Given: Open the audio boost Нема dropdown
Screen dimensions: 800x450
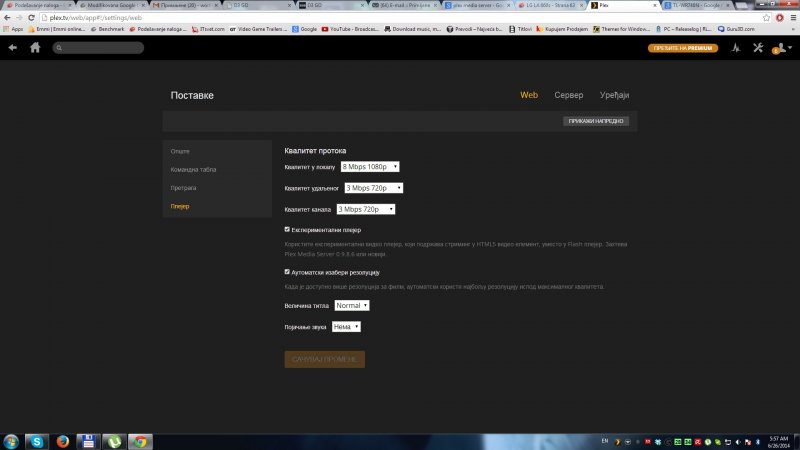Looking at the screenshot, I should [346, 327].
